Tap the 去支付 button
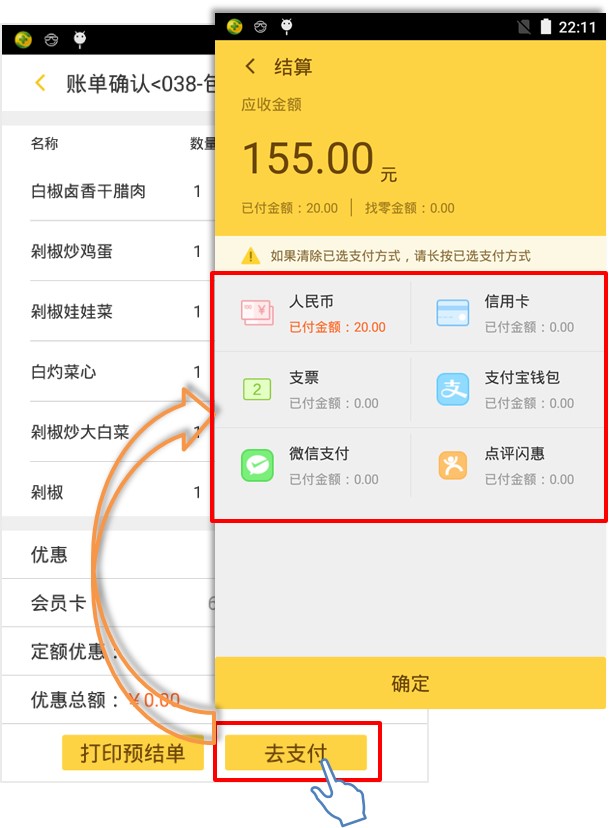610x828 pixels. (x=296, y=752)
